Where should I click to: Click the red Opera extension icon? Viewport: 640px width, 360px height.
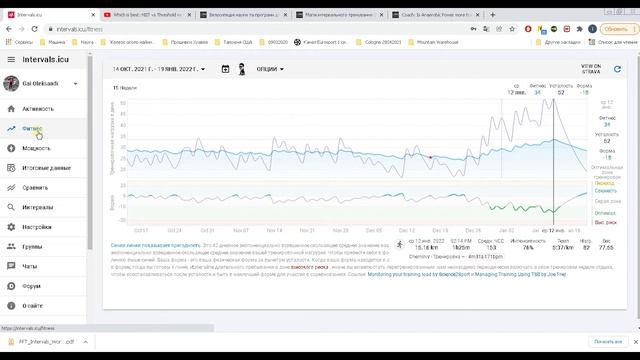[528, 29]
